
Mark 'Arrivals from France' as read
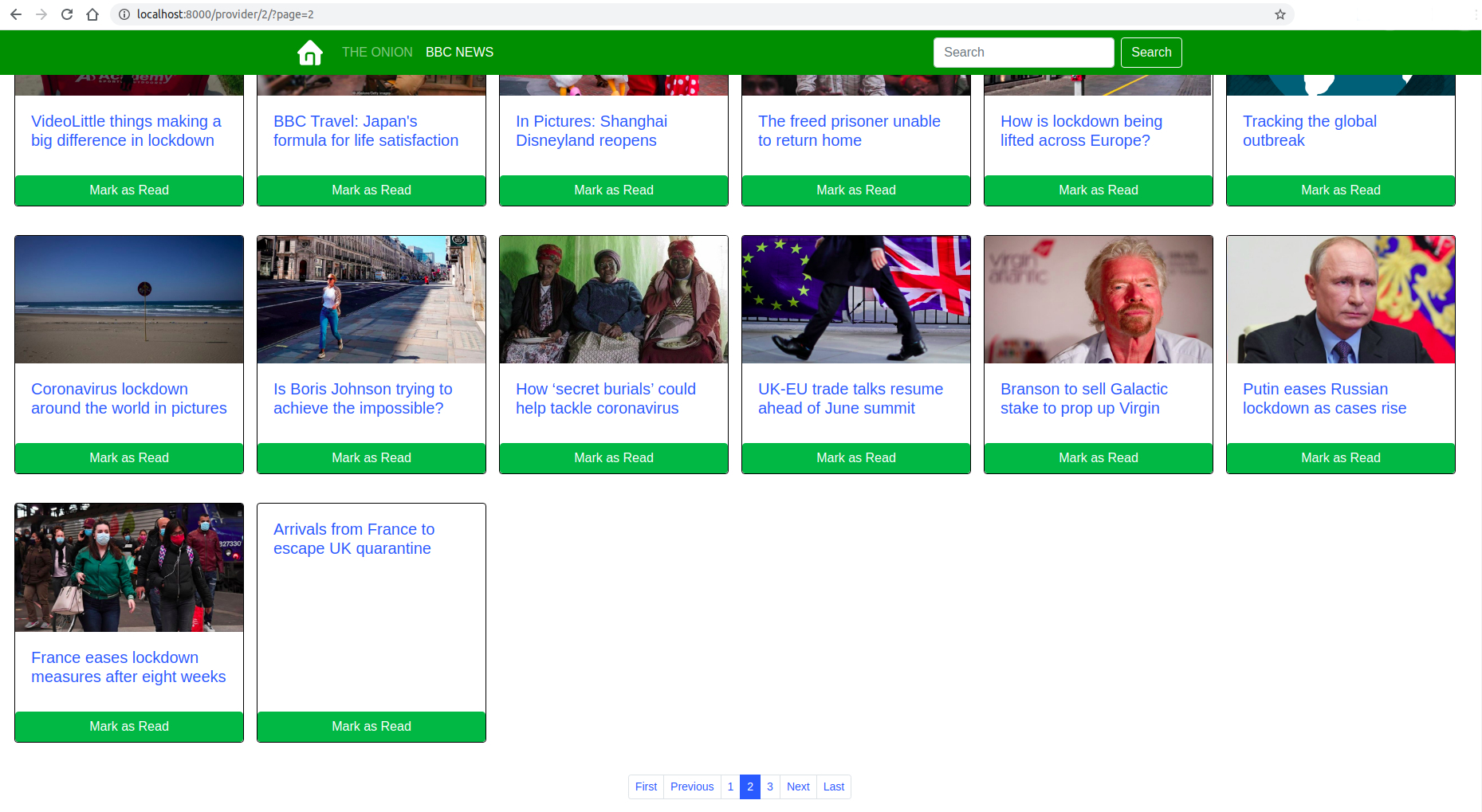click(371, 727)
